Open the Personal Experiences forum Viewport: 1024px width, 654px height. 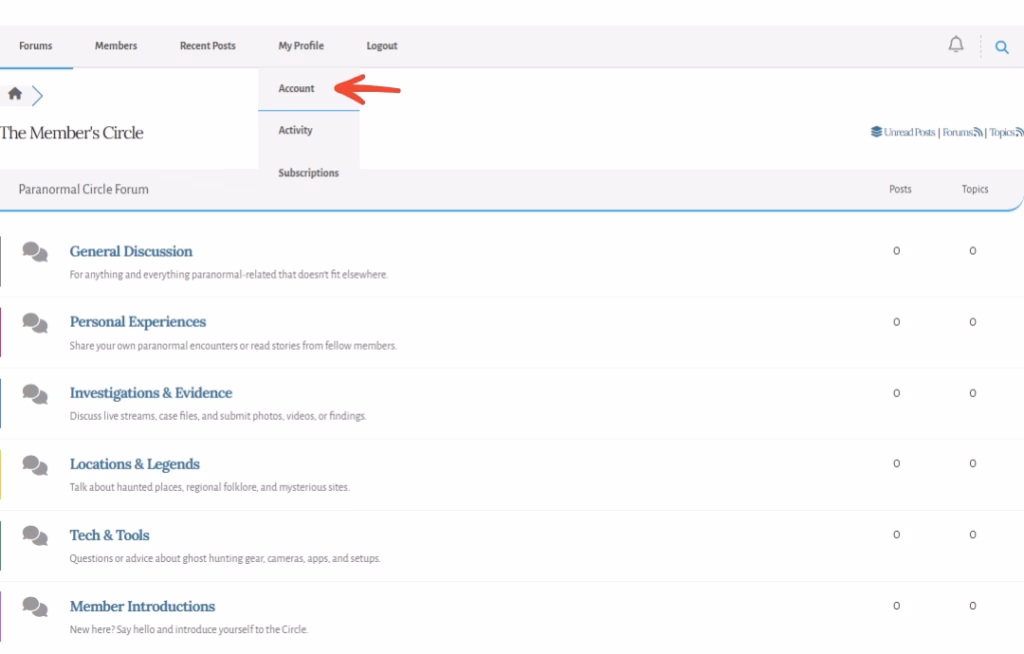pyautogui.click(x=138, y=322)
